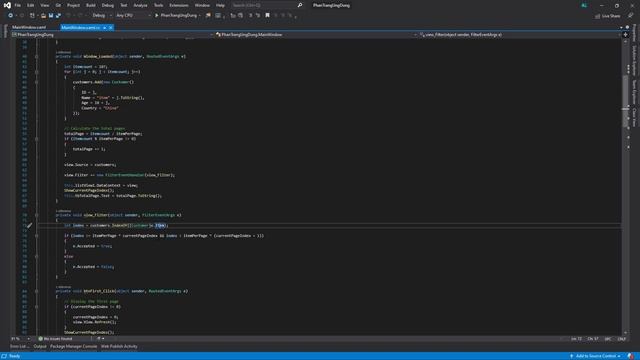This screenshot has height=360, width=640.
Task: Open the Any CPU platform dropdown
Action: [133, 16]
